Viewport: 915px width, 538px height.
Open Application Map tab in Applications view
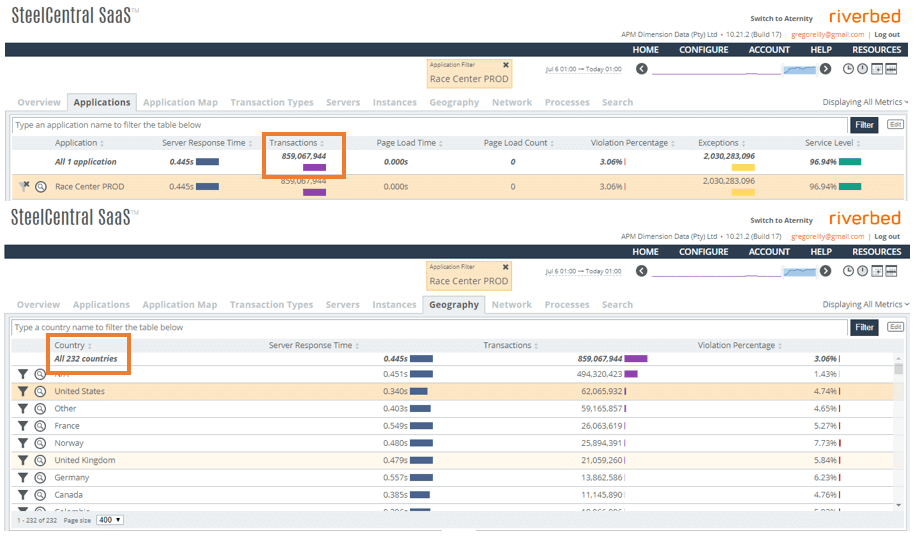pyautogui.click(x=180, y=102)
